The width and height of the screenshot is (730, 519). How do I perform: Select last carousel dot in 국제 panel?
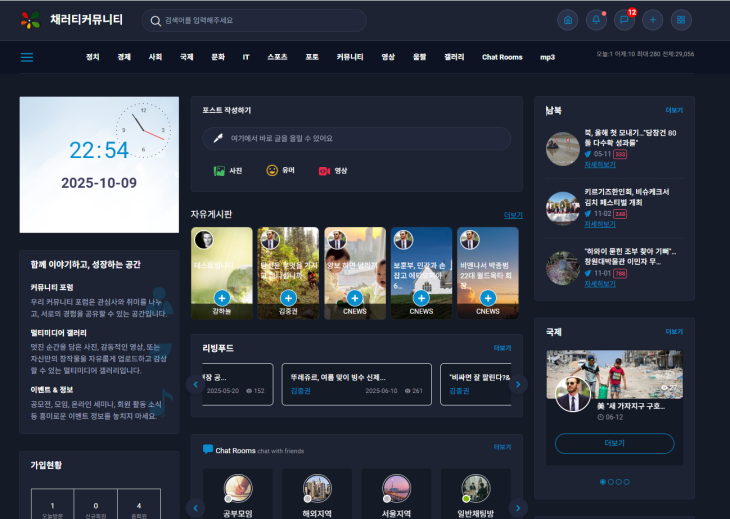pos(627,482)
